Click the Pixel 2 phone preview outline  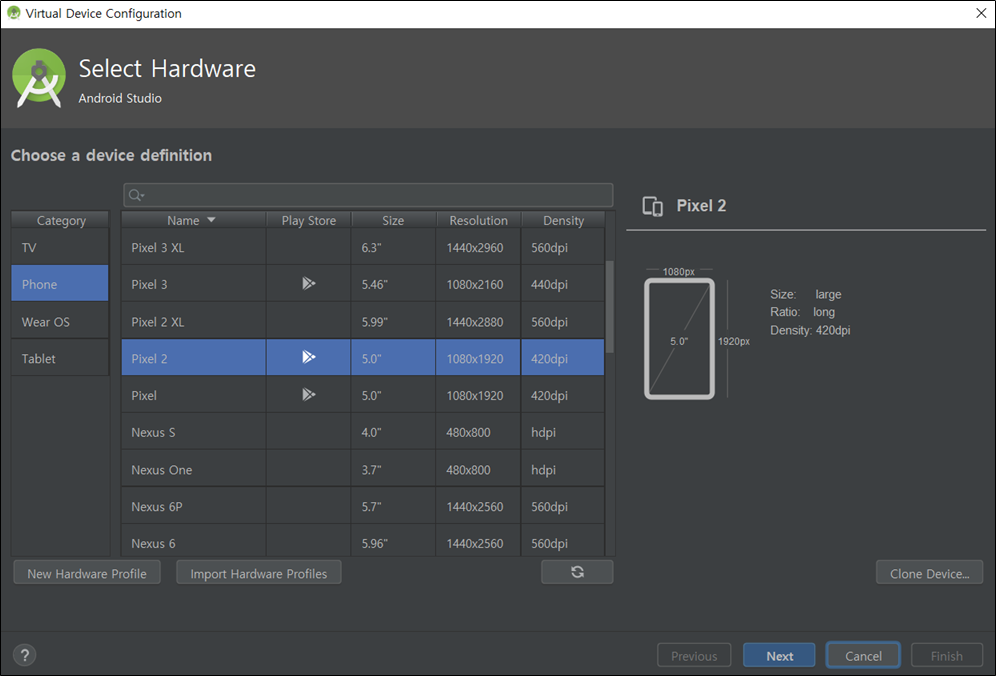click(679, 339)
